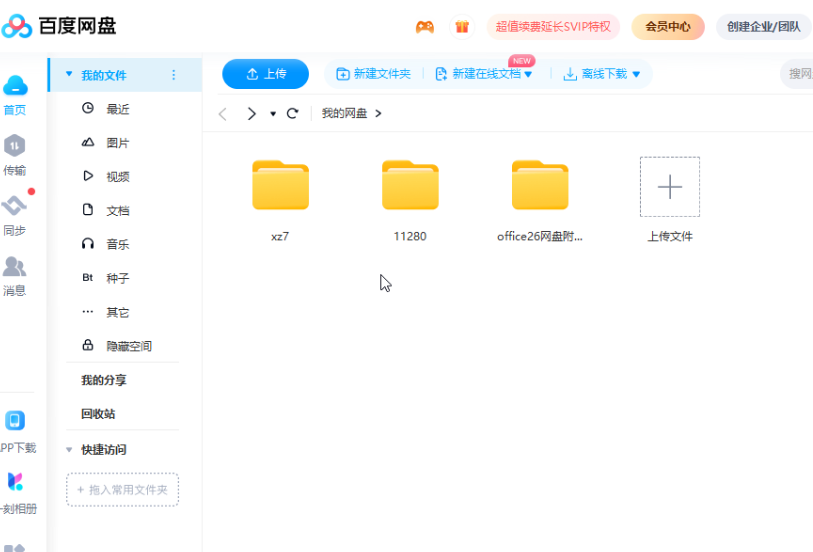813x552 pixels.
Task: Click the back navigation arrow
Action: pos(223,114)
